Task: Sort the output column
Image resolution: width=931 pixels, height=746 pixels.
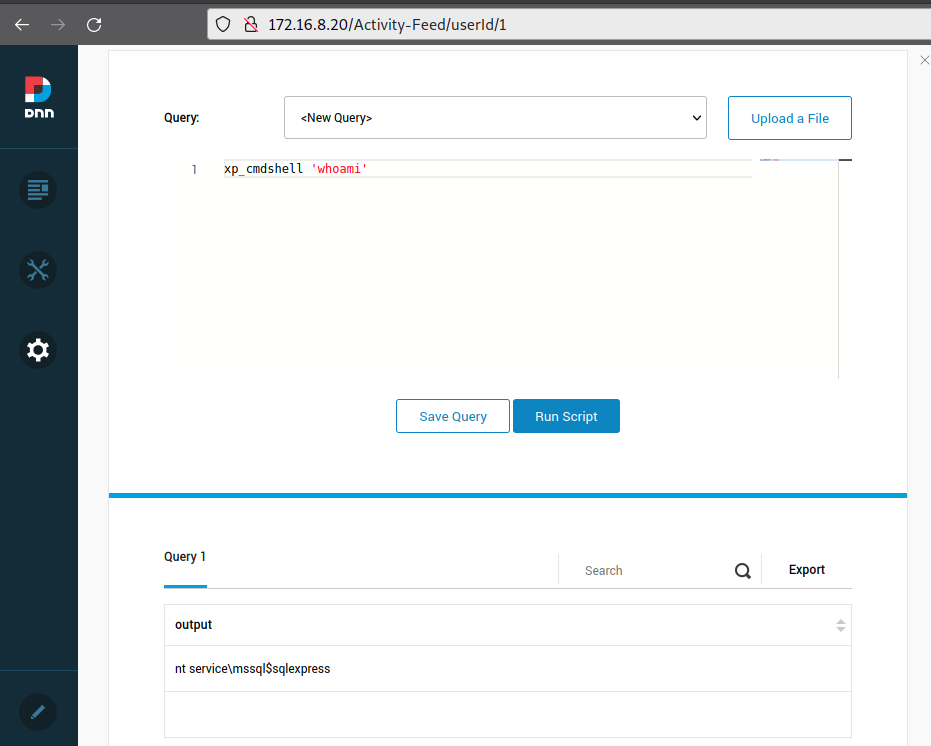Action: point(840,625)
